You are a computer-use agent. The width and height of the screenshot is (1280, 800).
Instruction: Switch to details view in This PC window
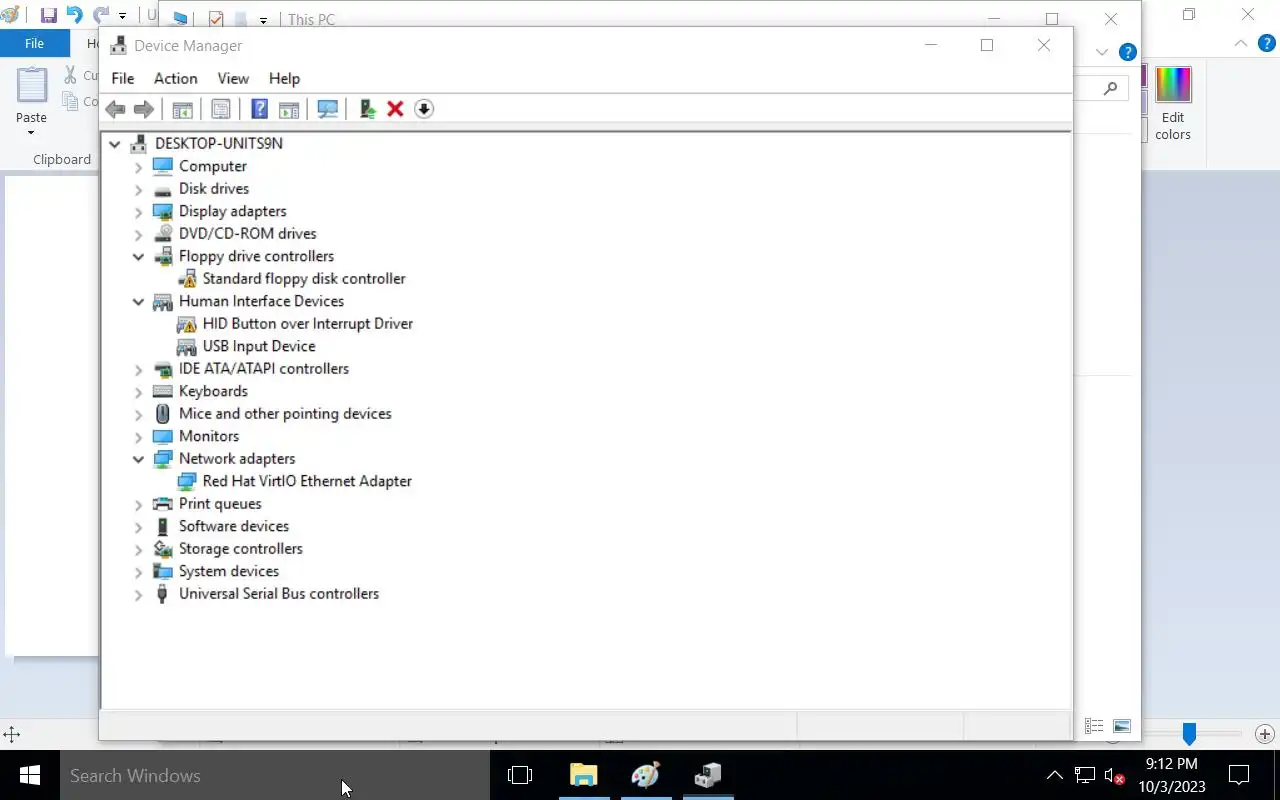[1094, 726]
